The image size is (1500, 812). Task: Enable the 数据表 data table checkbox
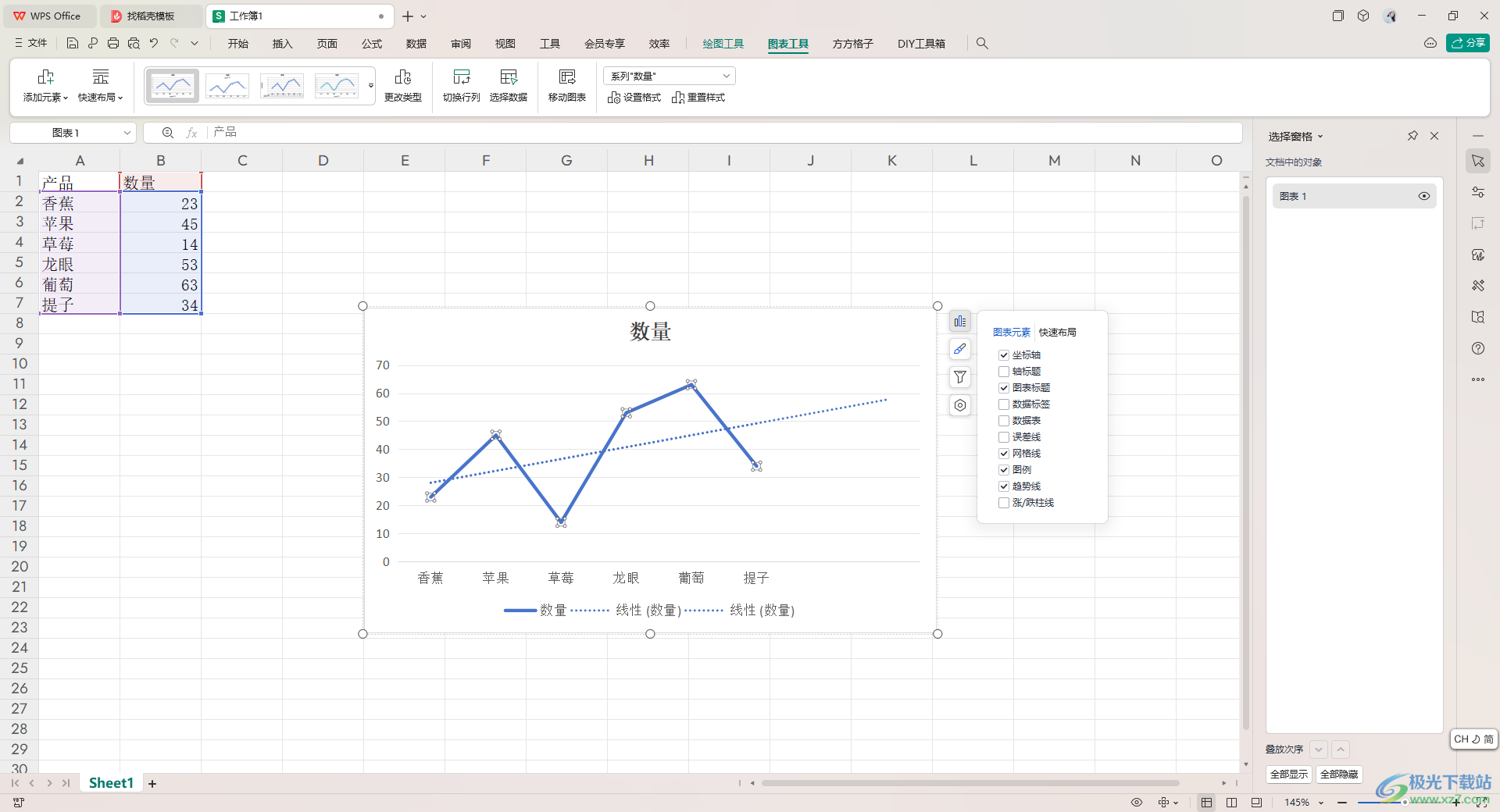coord(1004,421)
